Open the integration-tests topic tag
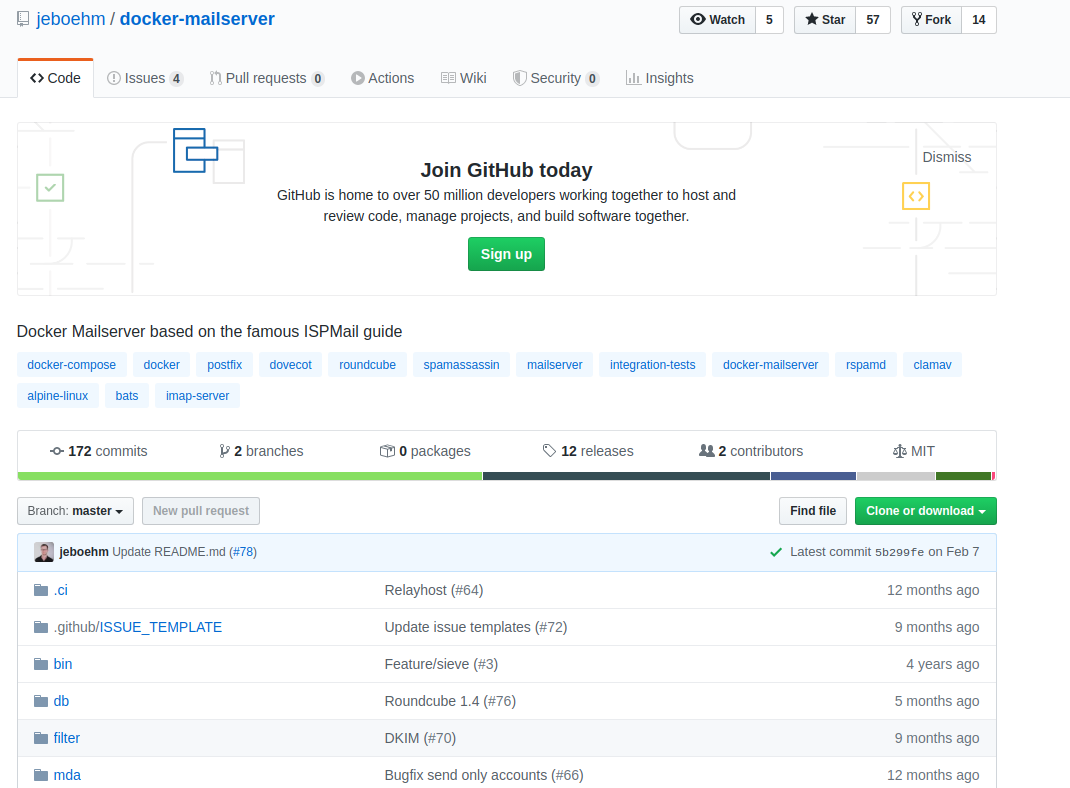Viewport: 1070px width, 788px height. click(652, 365)
